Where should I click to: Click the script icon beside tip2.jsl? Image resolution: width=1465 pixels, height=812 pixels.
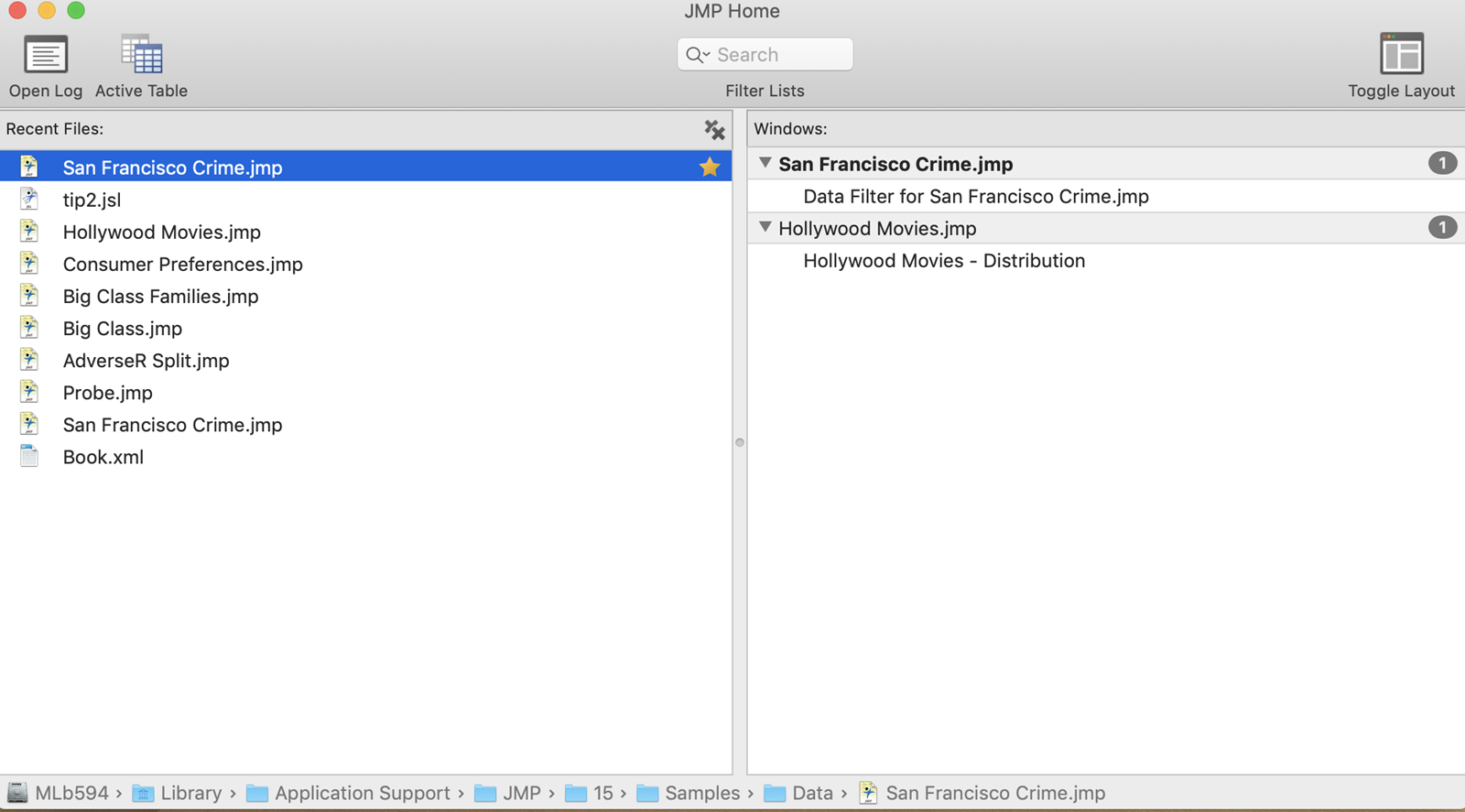point(29,199)
